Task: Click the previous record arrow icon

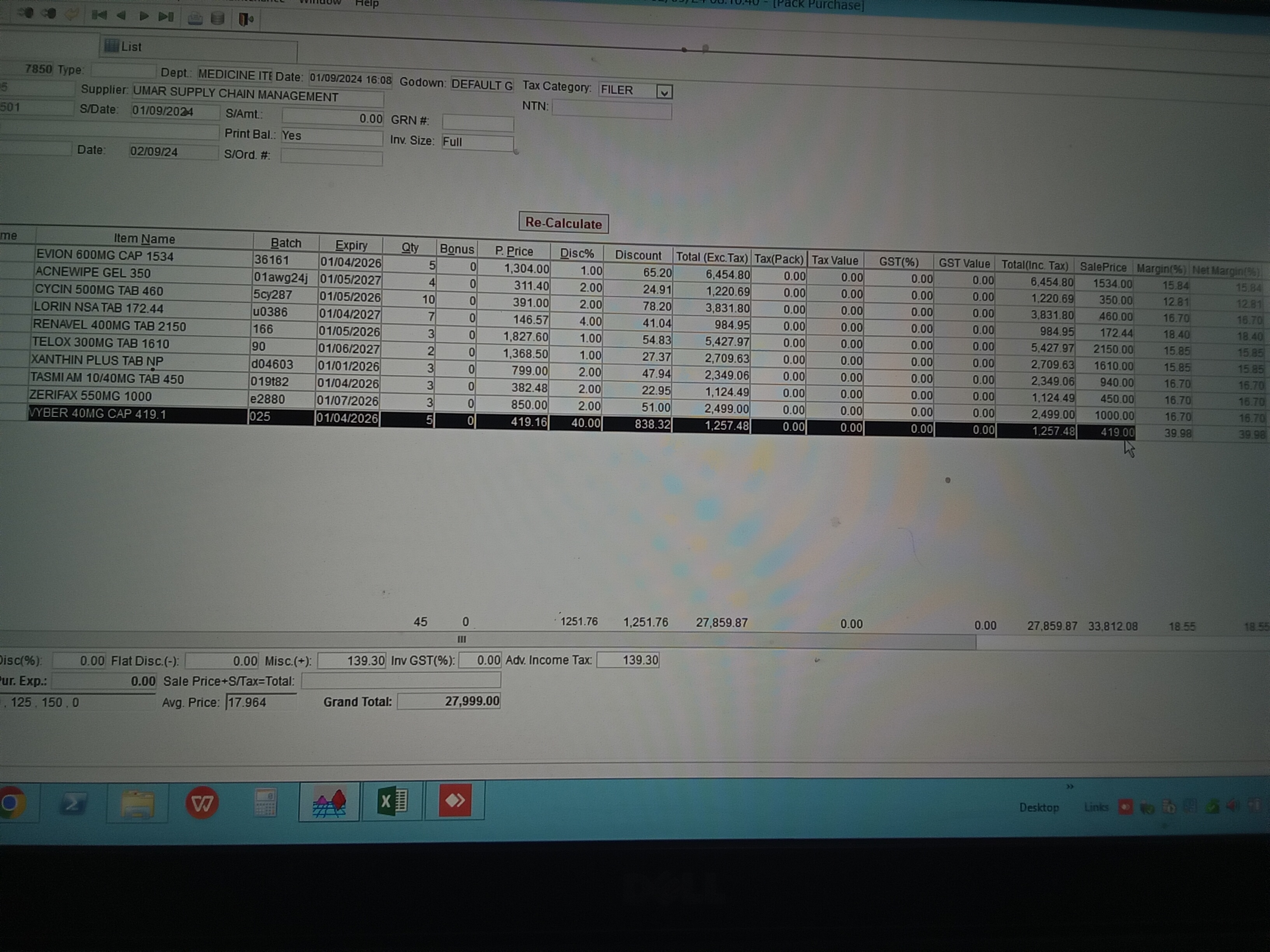Action: (x=121, y=16)
